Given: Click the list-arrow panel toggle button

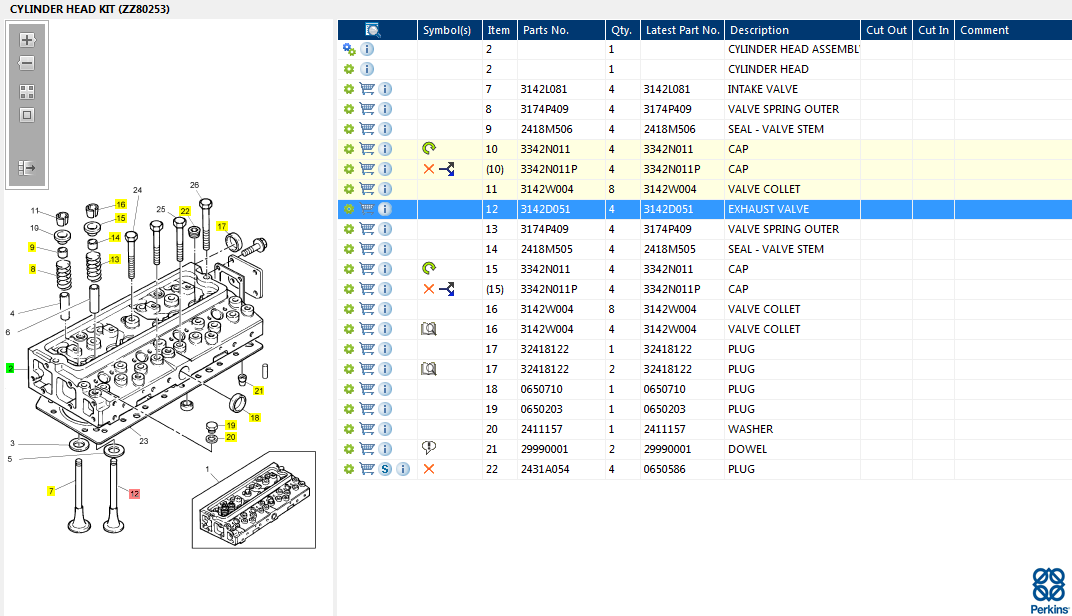Looking at the screenshot, I should (27, 168).
